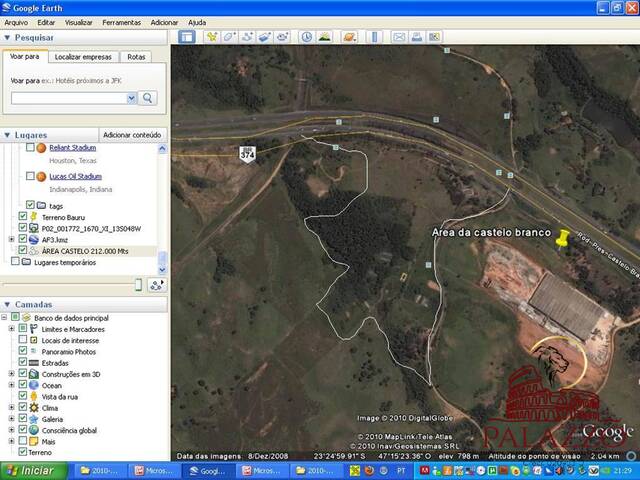Show the ruler tool
This screenshot has width=640, height=480.
374,37
